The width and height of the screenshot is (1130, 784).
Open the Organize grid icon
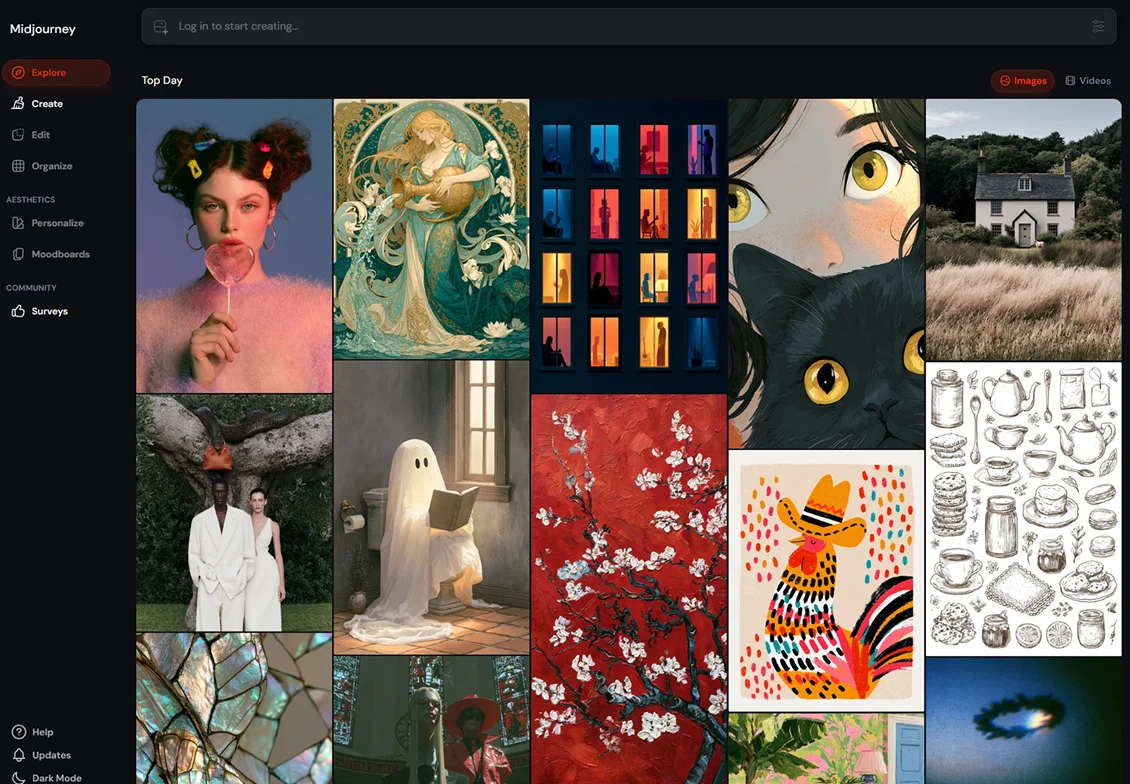click(x=18, y=166)
